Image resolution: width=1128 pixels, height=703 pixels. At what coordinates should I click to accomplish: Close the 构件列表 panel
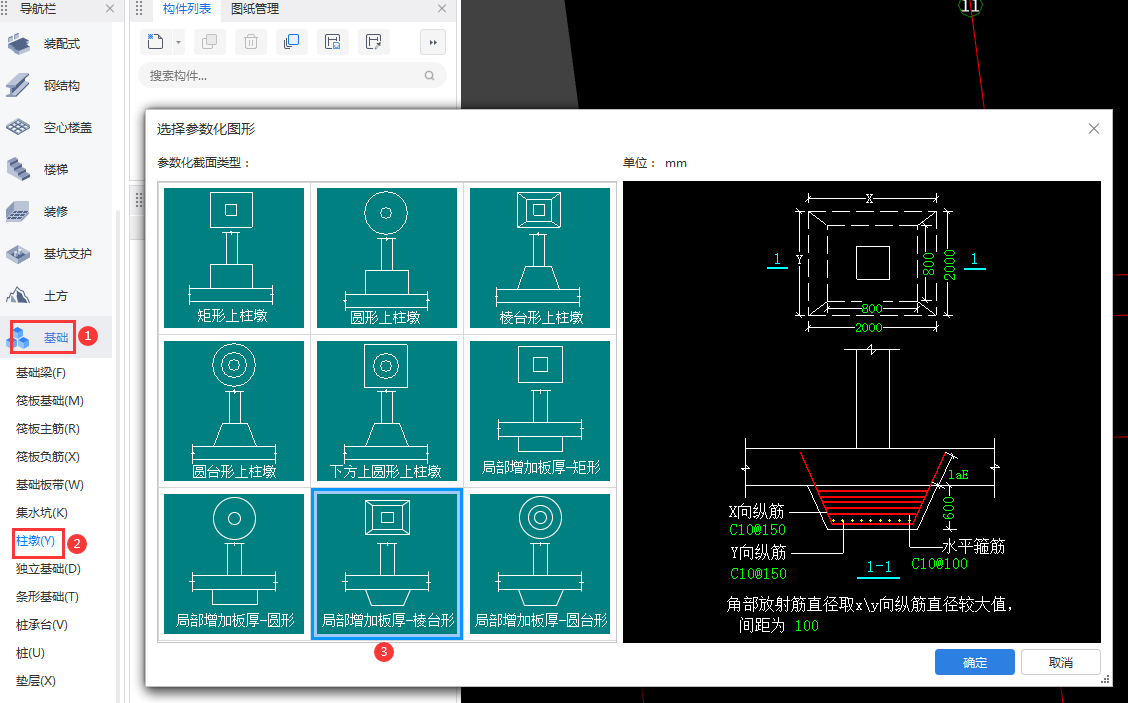[x=442, y=9]
